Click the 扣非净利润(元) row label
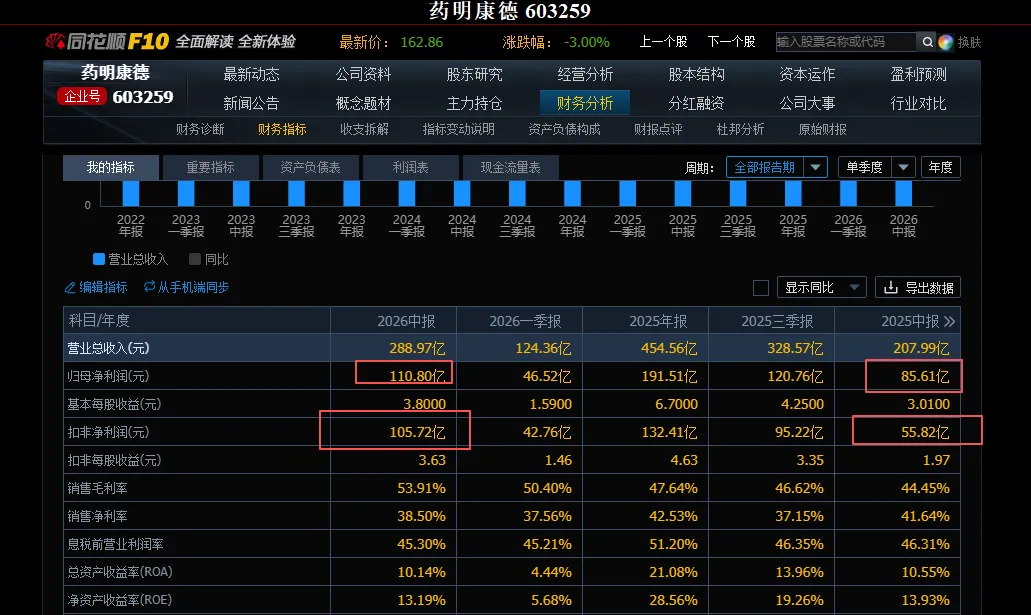 (x=108, y=432)
